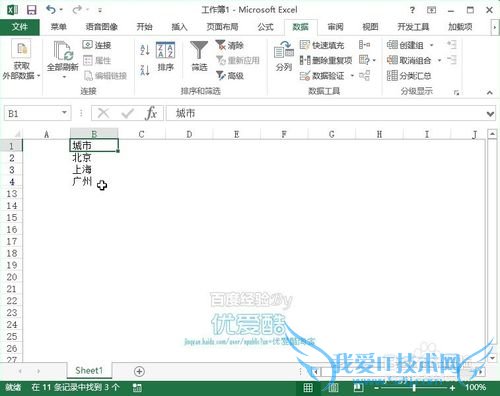Switch to the Developer (开发工具) tab
The height and width of the screenshot is (396, 500).
pyautogui.click(x=413, y=27)
